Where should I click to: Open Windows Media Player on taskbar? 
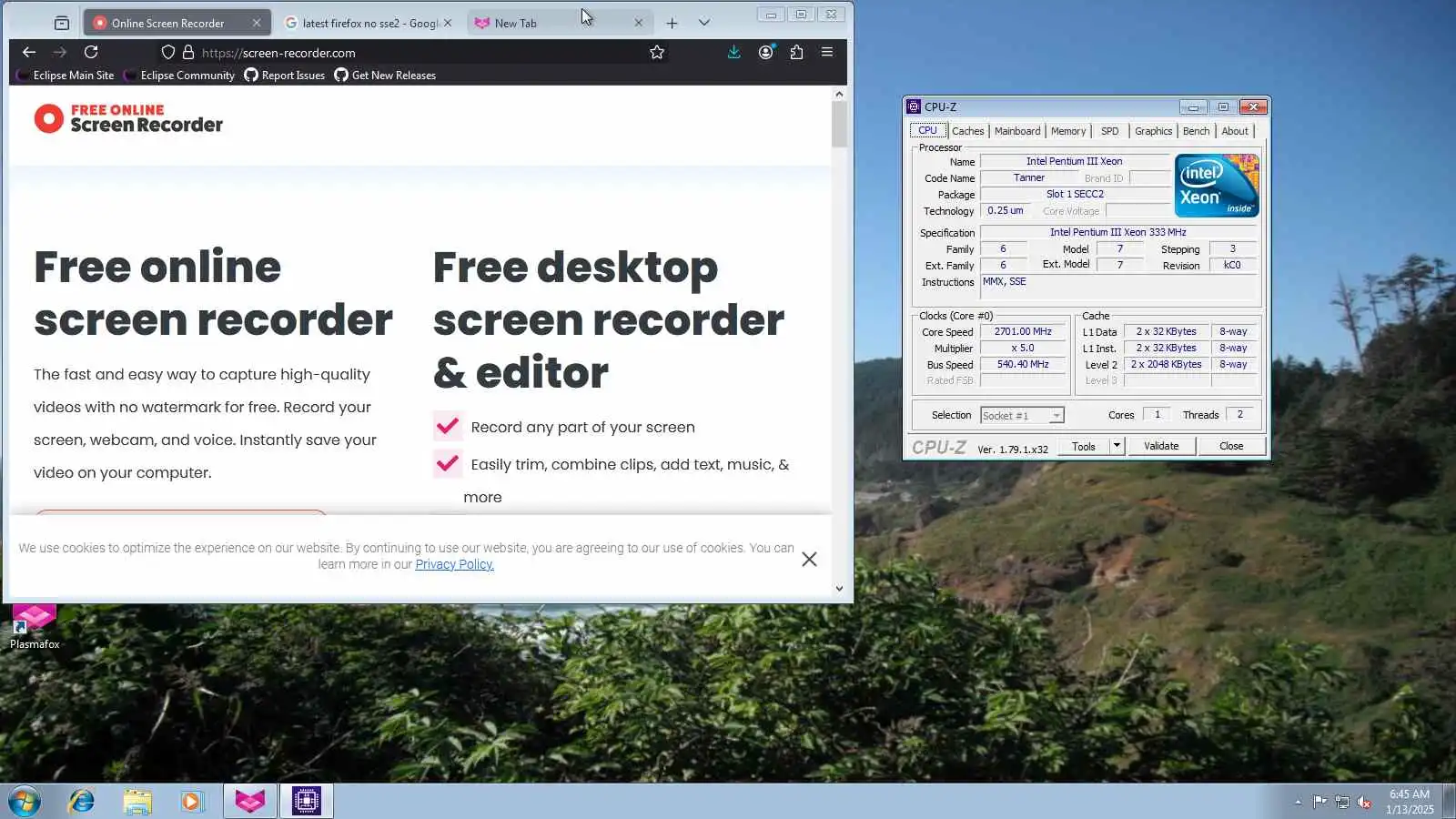[192, 801]
